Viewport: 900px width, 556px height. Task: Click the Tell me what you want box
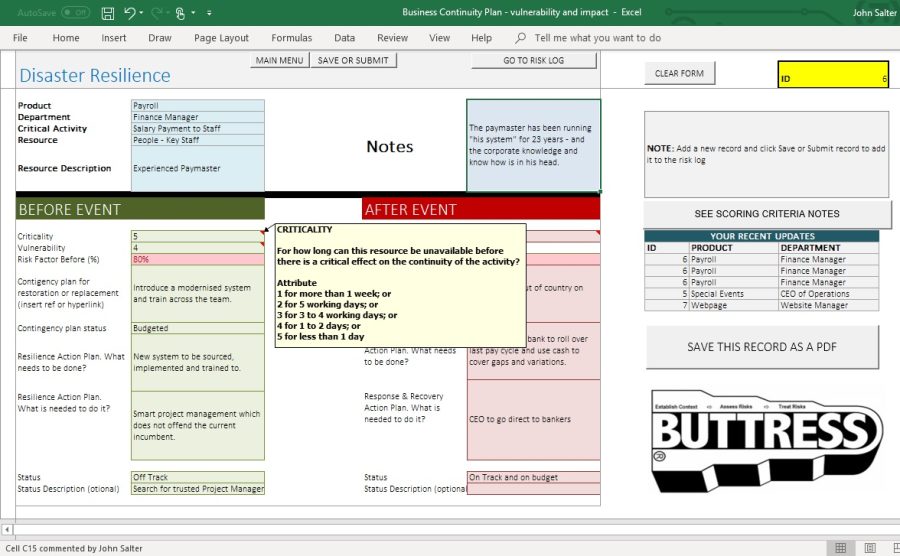[598, 38]
